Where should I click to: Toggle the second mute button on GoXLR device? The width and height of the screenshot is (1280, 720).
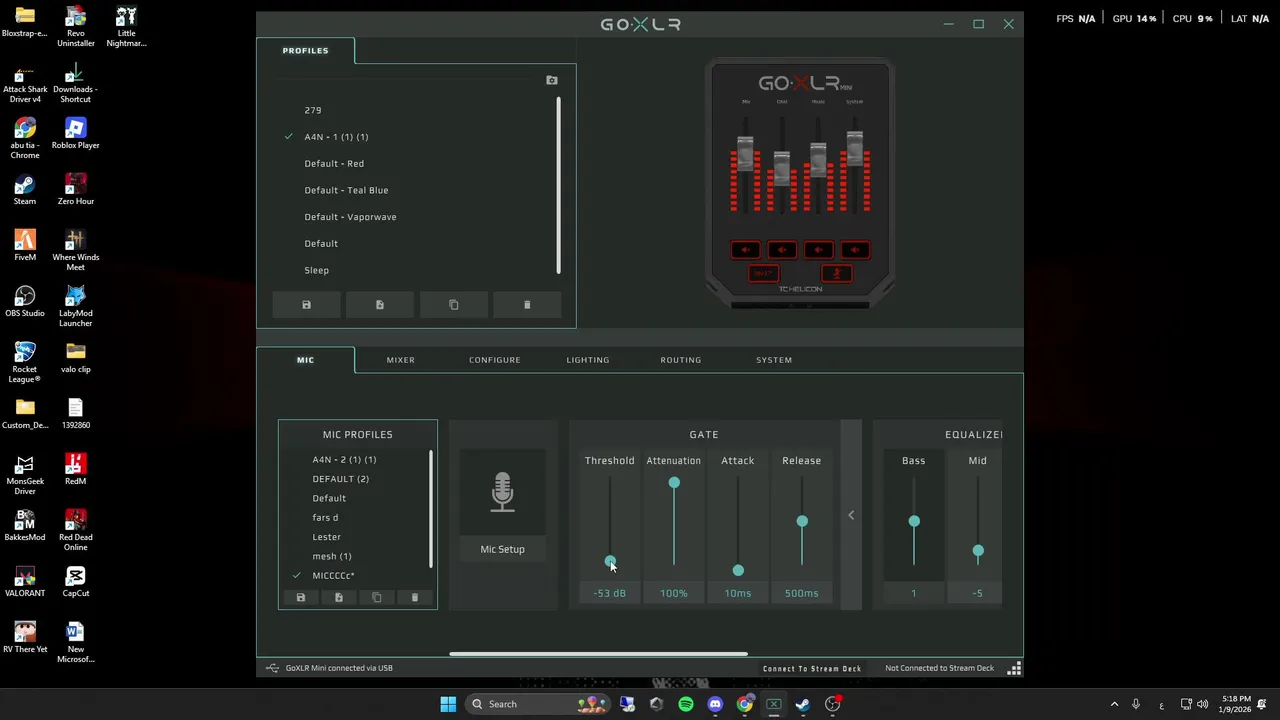782,250
